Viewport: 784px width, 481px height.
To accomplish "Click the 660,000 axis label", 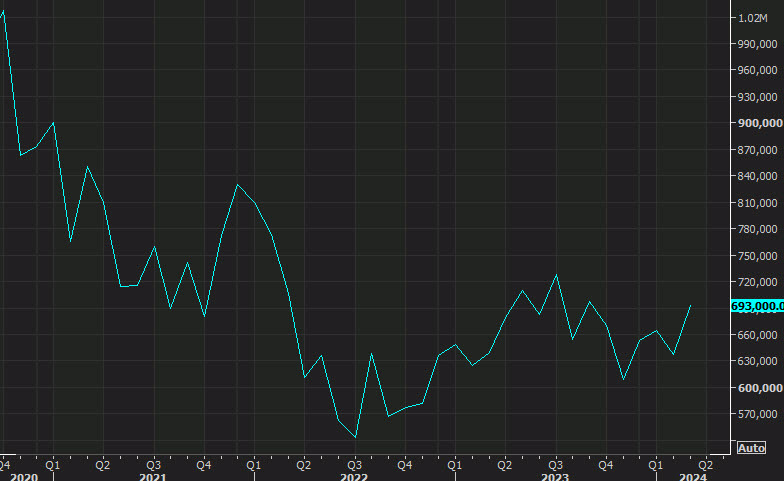I will [757, 334].
